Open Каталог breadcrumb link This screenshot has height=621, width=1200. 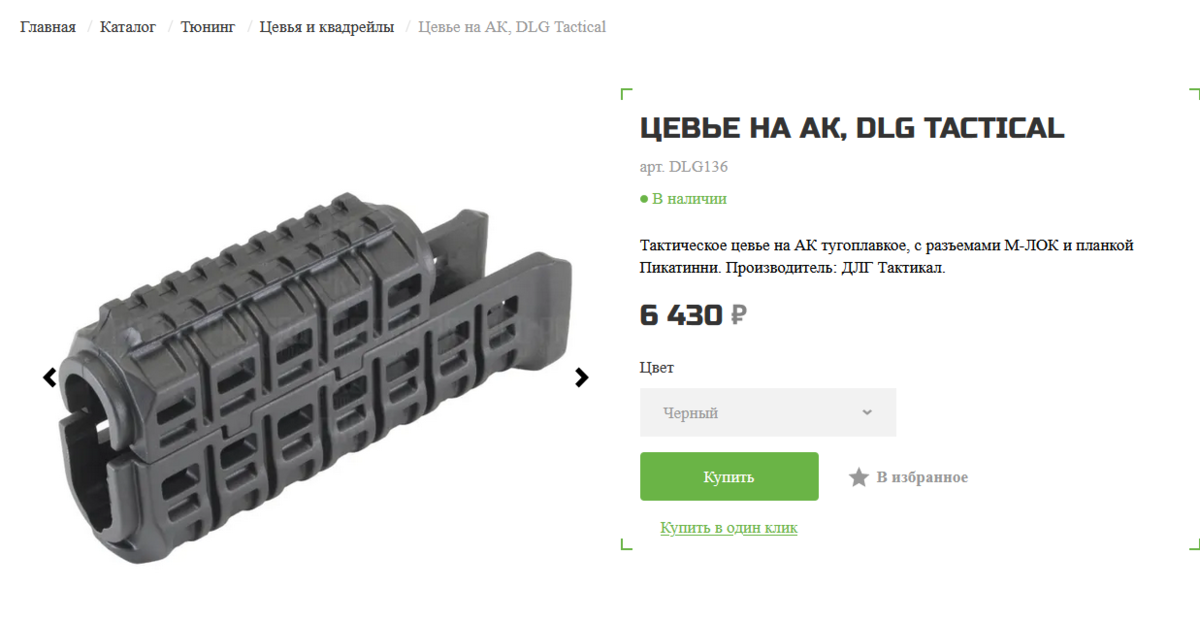[128, 27]
